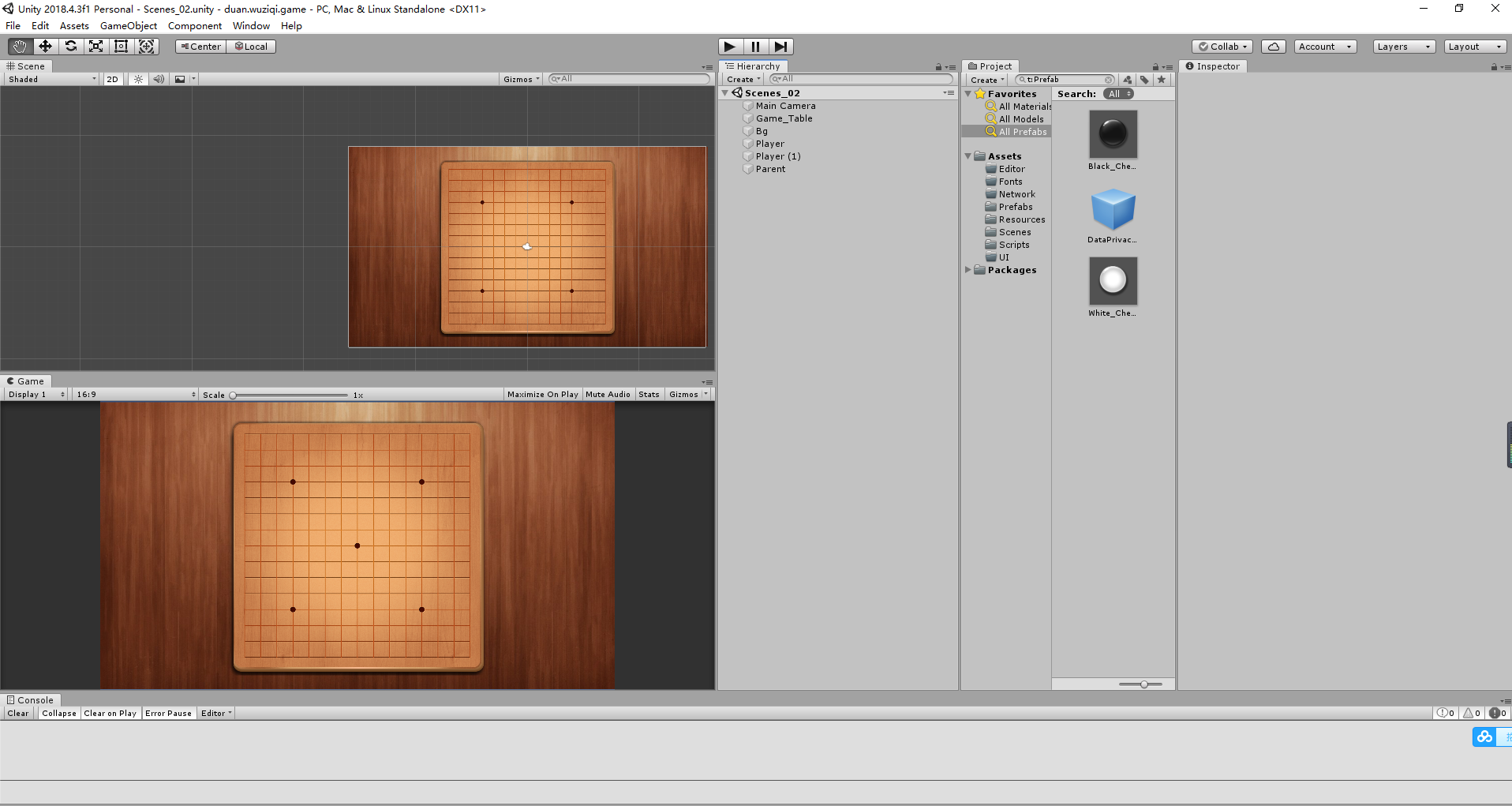
Task: Click Clear in the Console
Action: 17,713
